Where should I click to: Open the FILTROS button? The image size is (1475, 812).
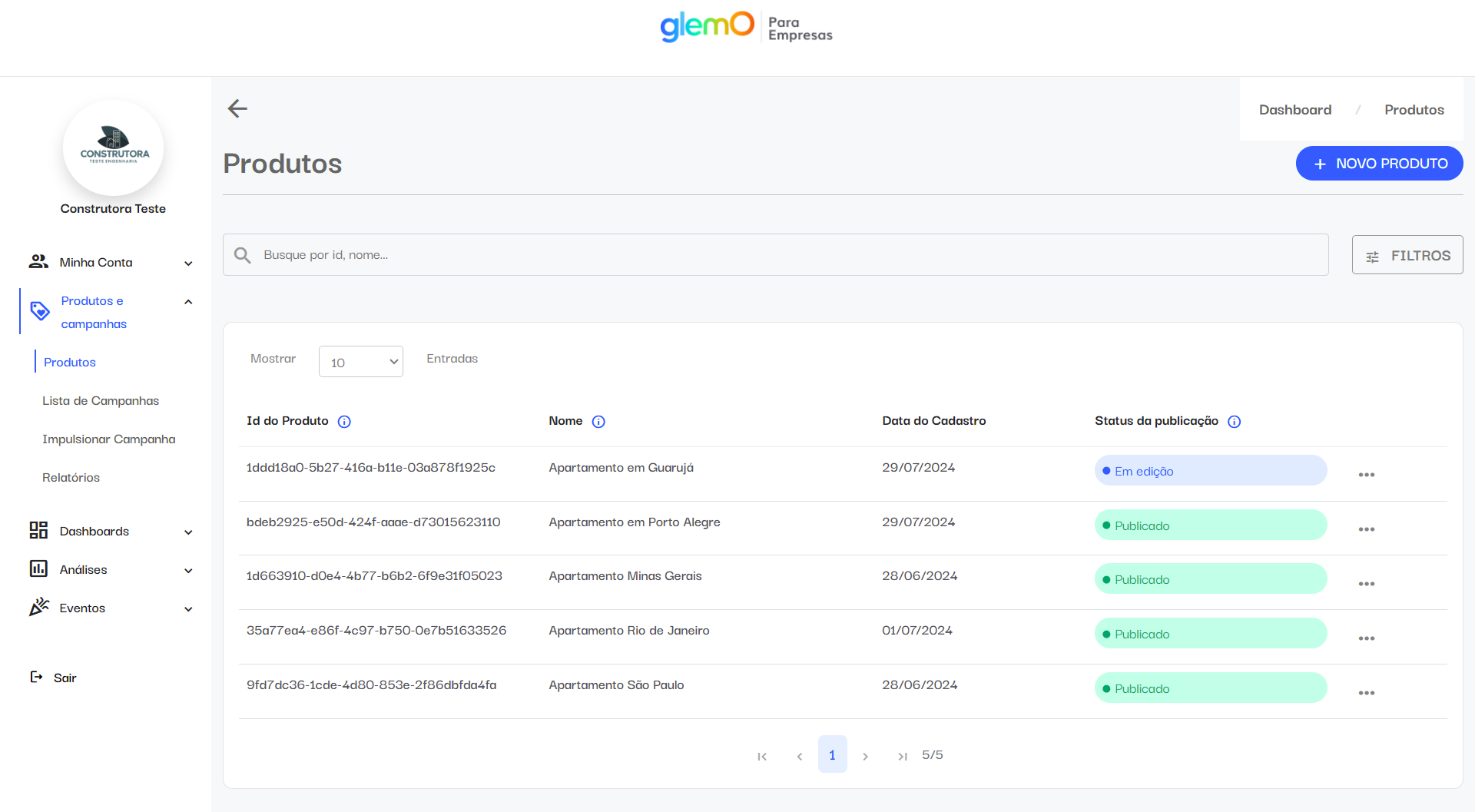[x=1407, y=255]
